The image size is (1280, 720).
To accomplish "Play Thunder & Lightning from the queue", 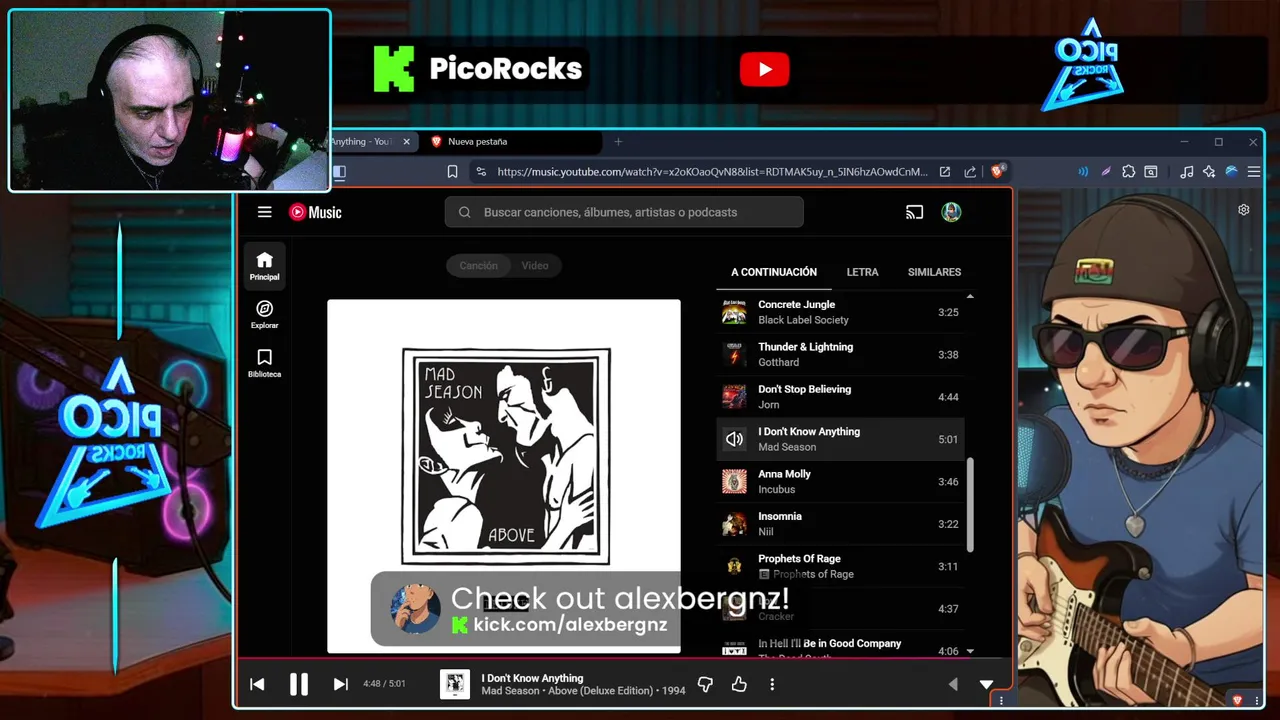I will (x=841, y=354).
